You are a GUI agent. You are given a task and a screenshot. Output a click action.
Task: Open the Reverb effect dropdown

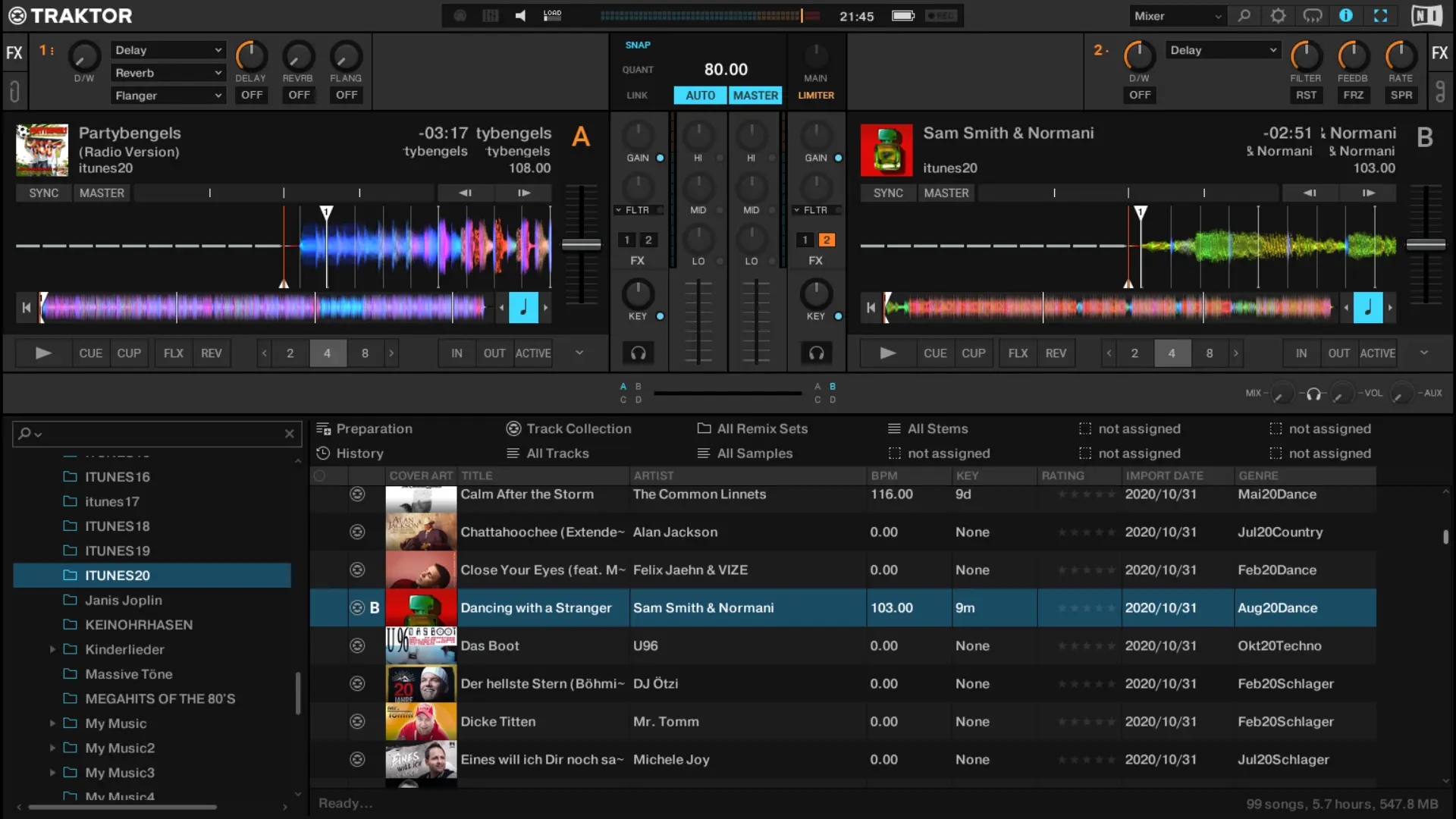click(168, 73)
